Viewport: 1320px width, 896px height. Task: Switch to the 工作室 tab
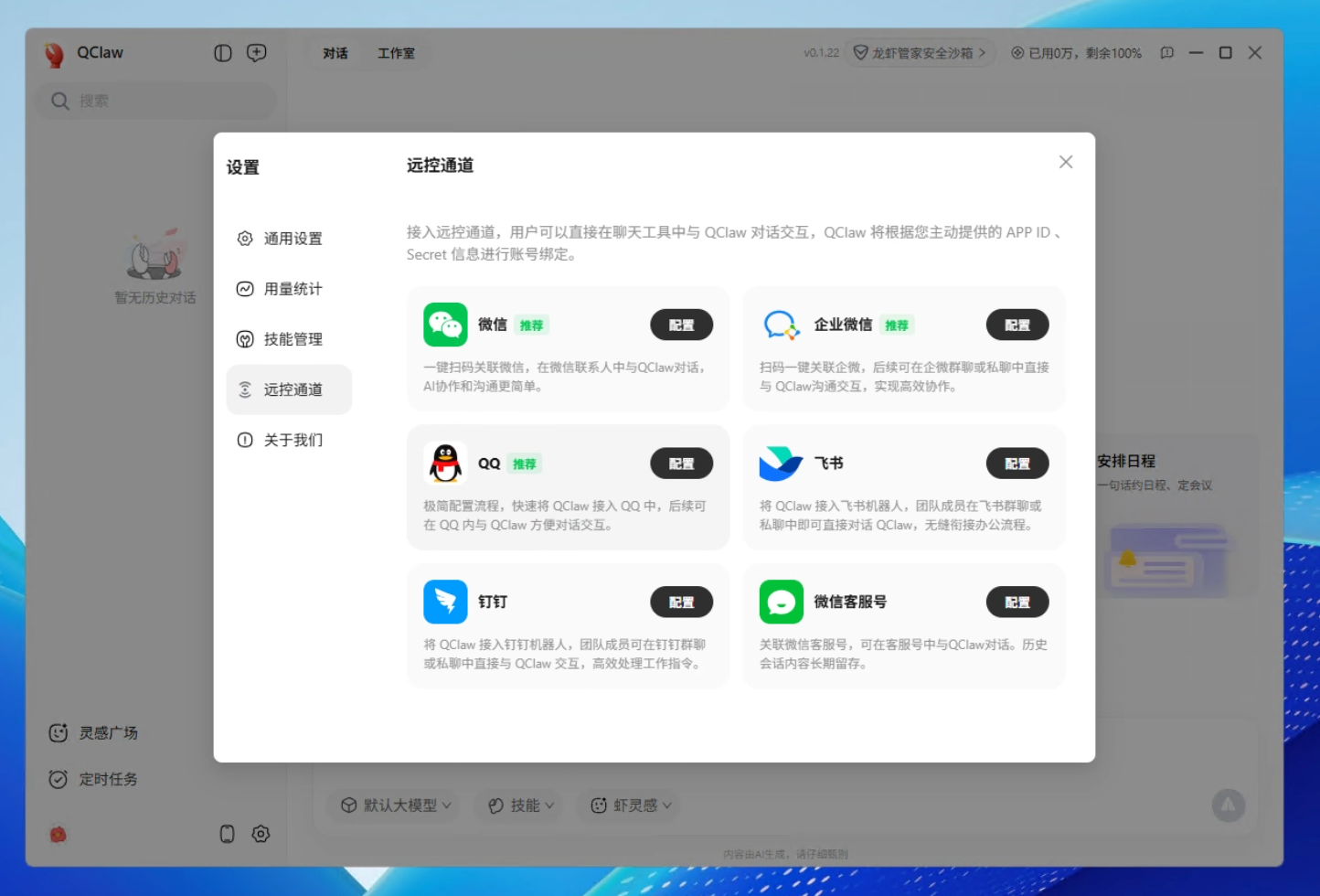tap(396, 53)
